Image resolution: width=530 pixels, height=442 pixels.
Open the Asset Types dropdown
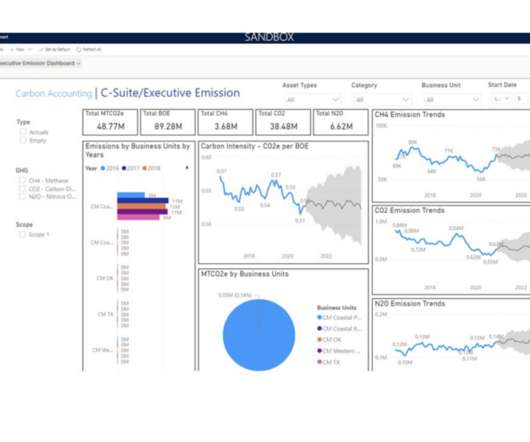tap(312, 100)
